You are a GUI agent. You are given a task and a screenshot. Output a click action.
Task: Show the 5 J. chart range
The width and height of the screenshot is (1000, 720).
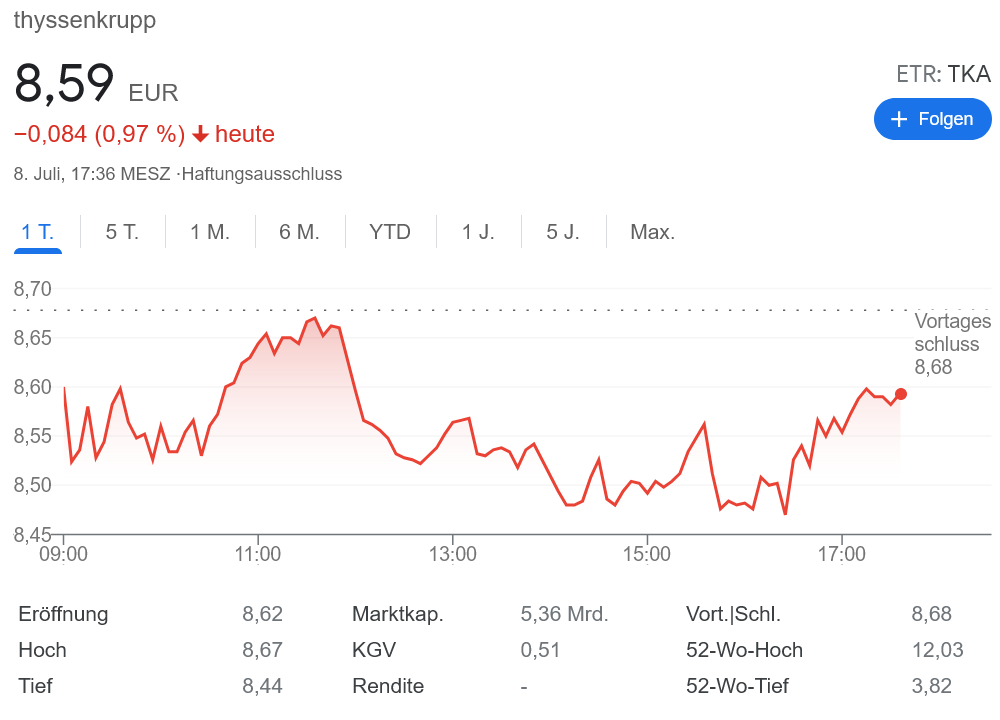point(563,232)
